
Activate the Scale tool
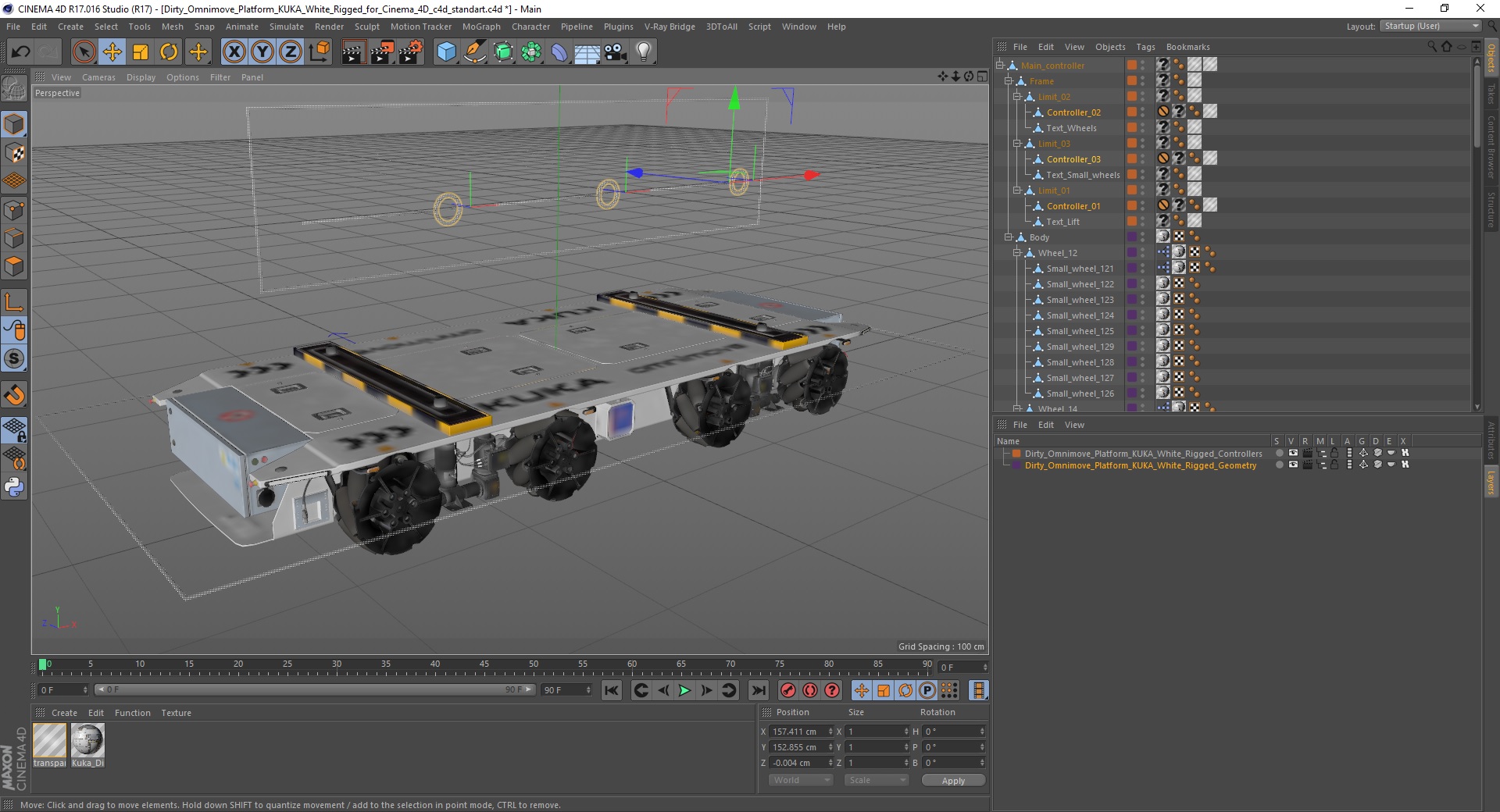coord(141,52)
